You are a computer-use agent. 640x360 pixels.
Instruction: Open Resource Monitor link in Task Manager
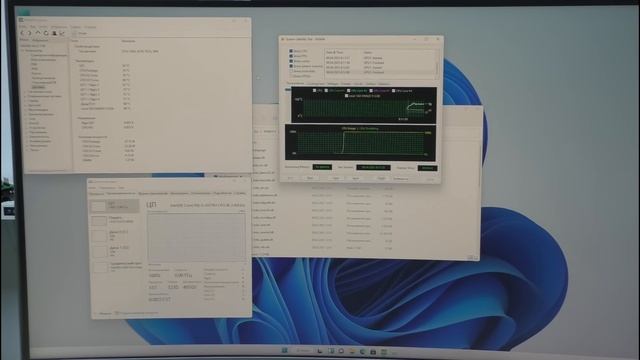click(137, 313)
